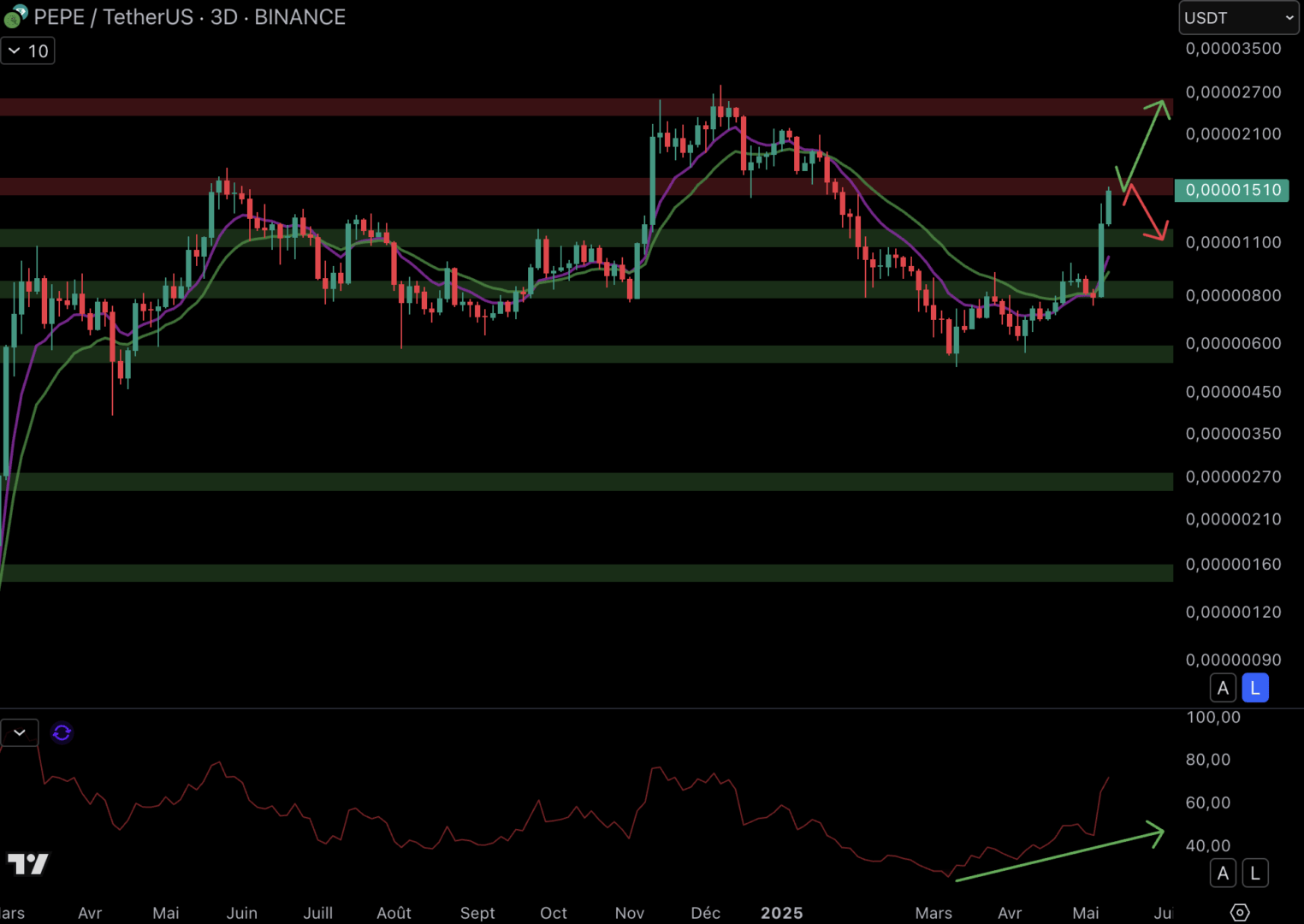Click the Nov label on time axis

pyautogui.click(x=630, y=913)
